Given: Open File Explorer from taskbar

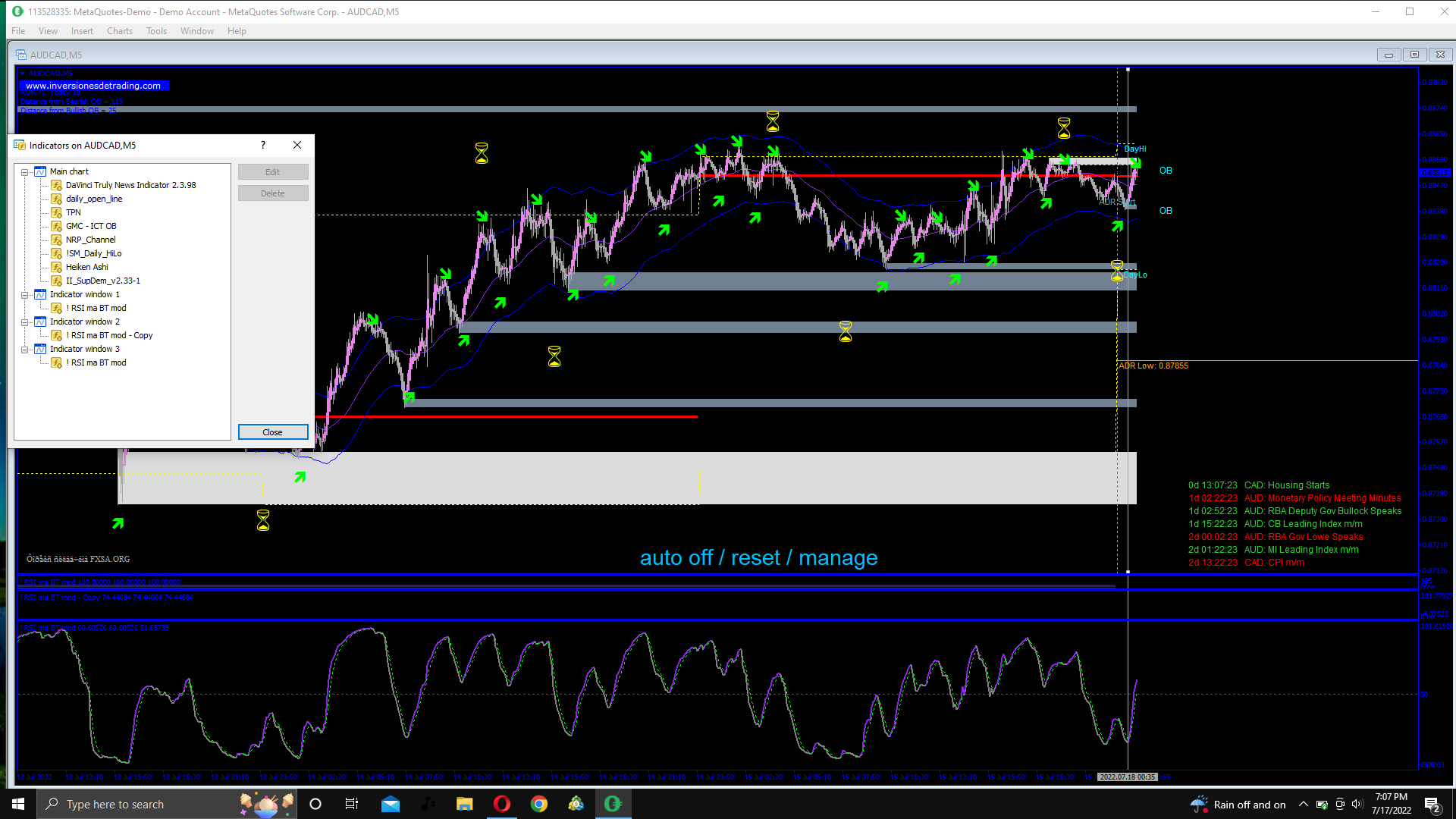Looking at the screenshot, I should (465, 804).
